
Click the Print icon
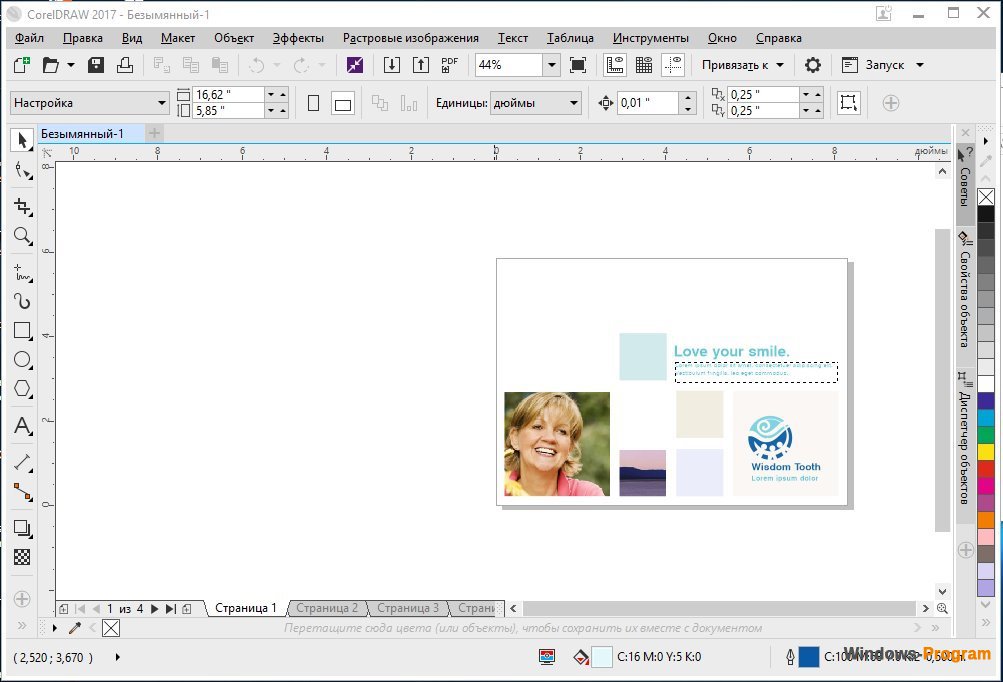click(125, 65)
